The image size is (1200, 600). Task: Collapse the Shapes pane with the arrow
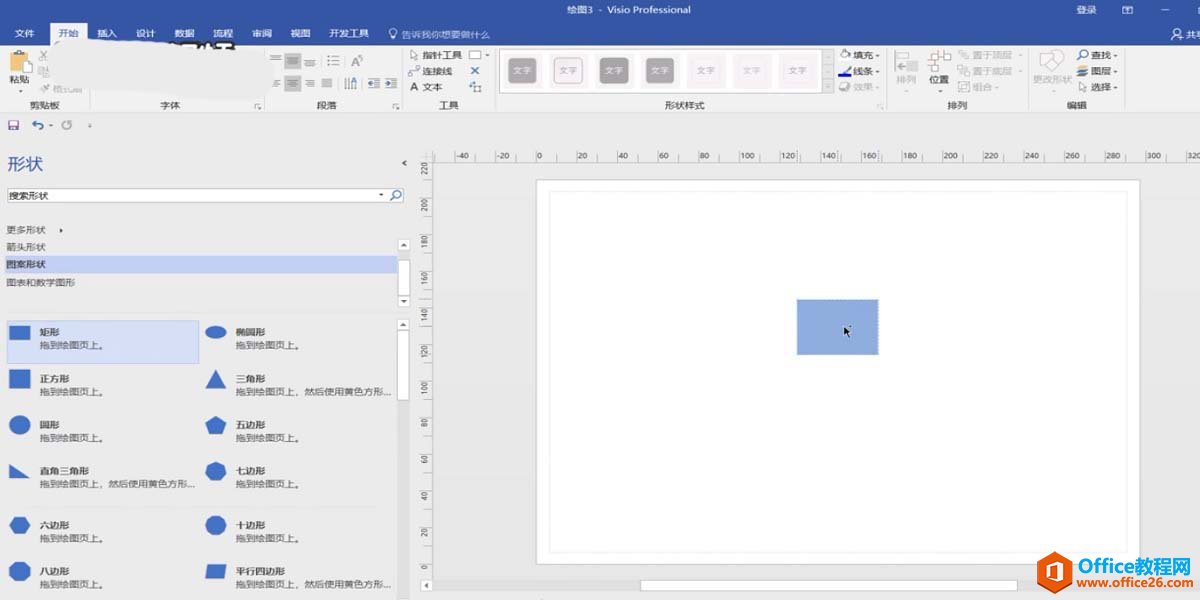[404, 163]
